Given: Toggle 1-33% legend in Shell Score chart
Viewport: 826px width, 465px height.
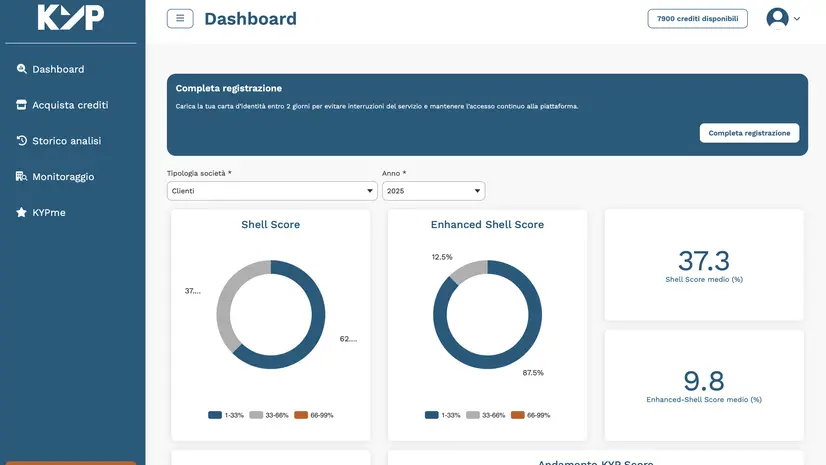Looking at the screenshot, I should click(x=225, y=415).
